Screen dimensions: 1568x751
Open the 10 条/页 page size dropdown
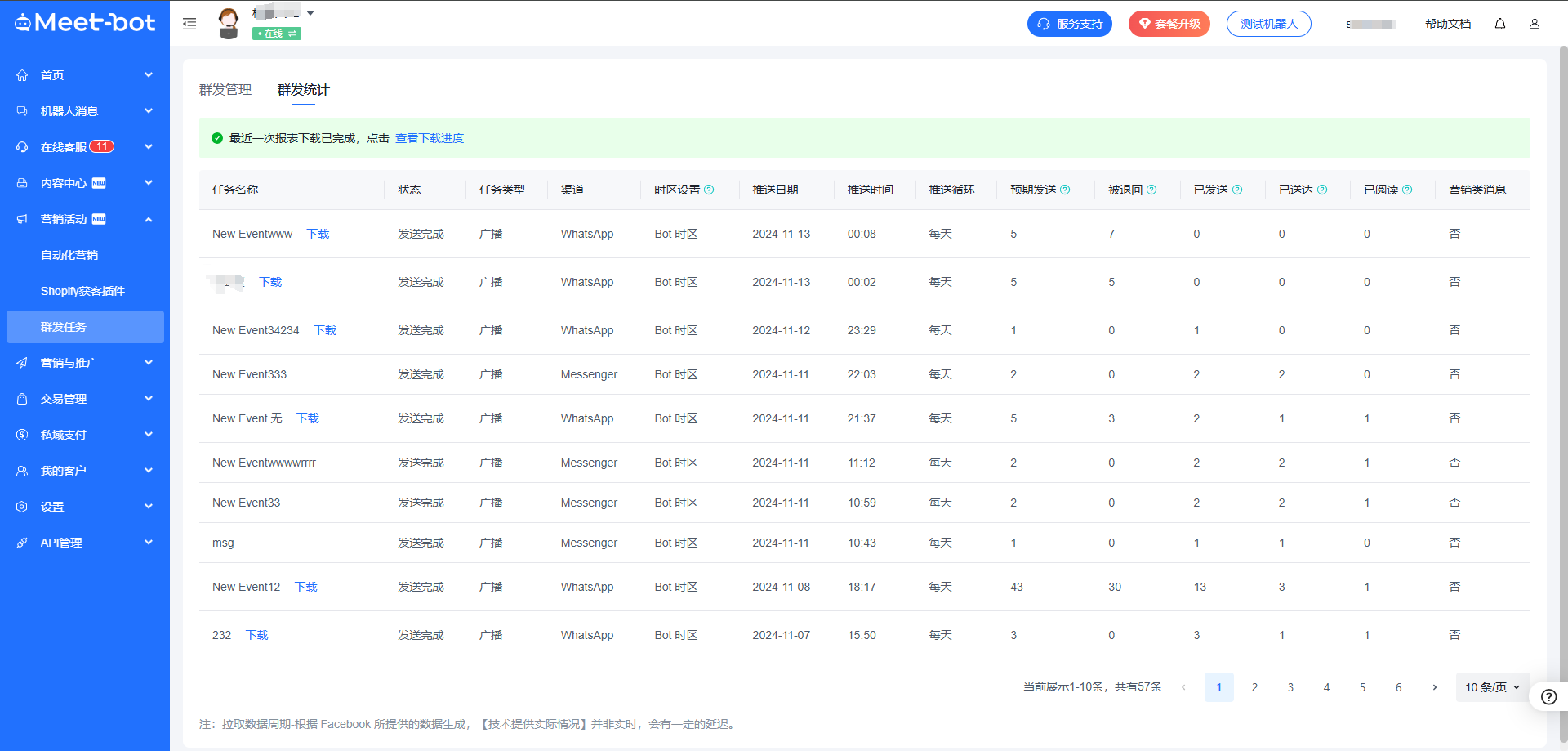pyautogui.click(x=1491, y=687)
